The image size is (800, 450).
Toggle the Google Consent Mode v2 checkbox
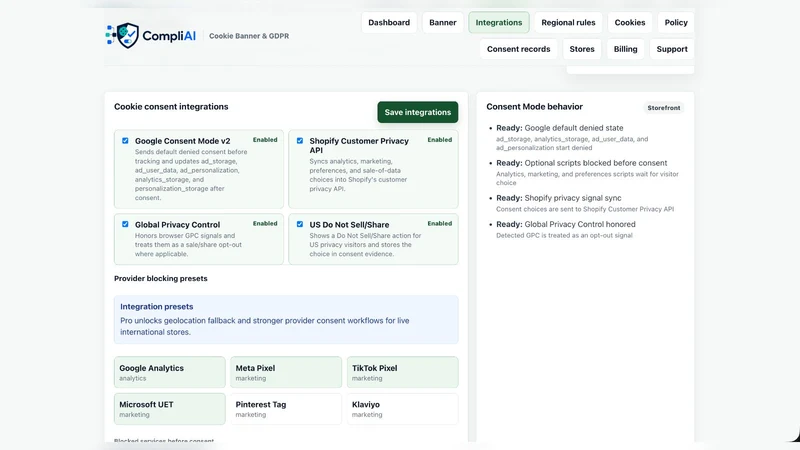click(125, 141)
